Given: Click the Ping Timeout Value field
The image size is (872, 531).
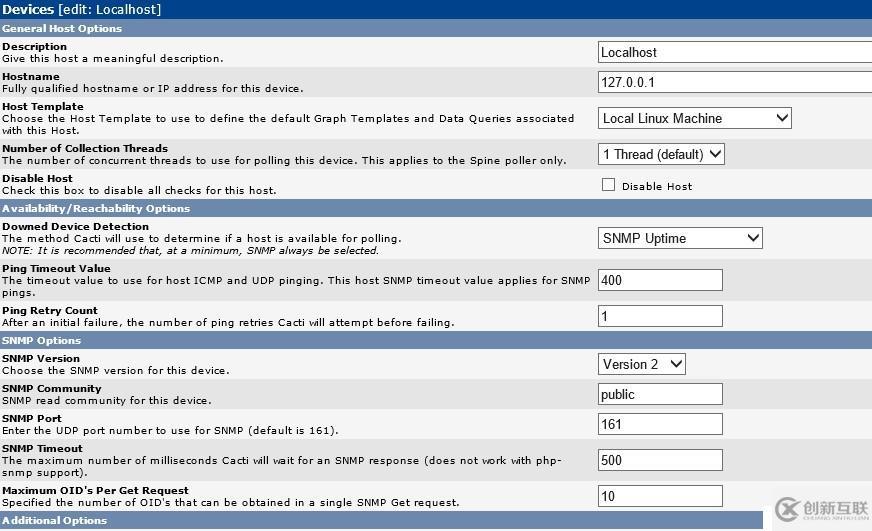Looking at the screenshot, I should click(x=660, y=280).
